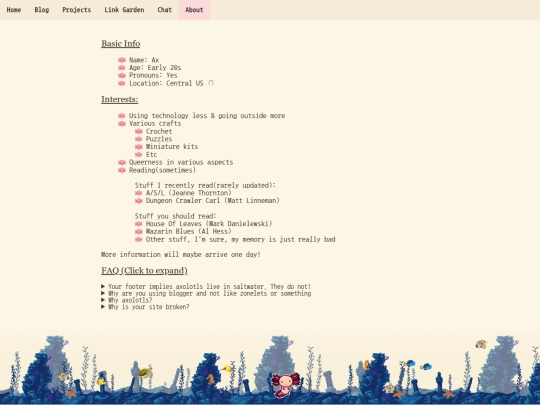540x405 pixels.
Task: Go to the Blog section
Action: point(42,10)
